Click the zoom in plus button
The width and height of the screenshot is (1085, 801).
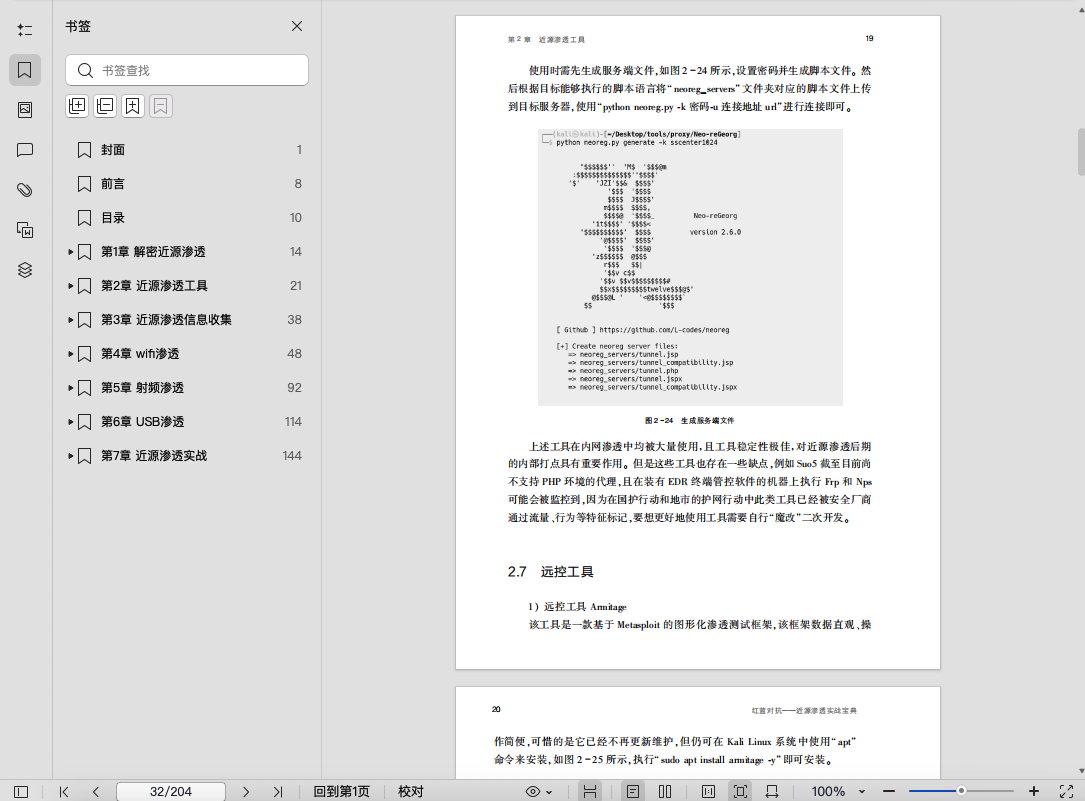(x=1034, y=791)
